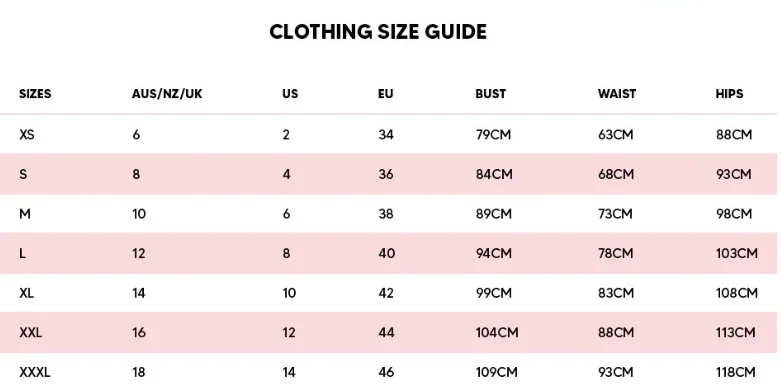This screenshot has height=392, width=781.
Task: Click the Clothing Size Guide title
Action: [378, 32]
